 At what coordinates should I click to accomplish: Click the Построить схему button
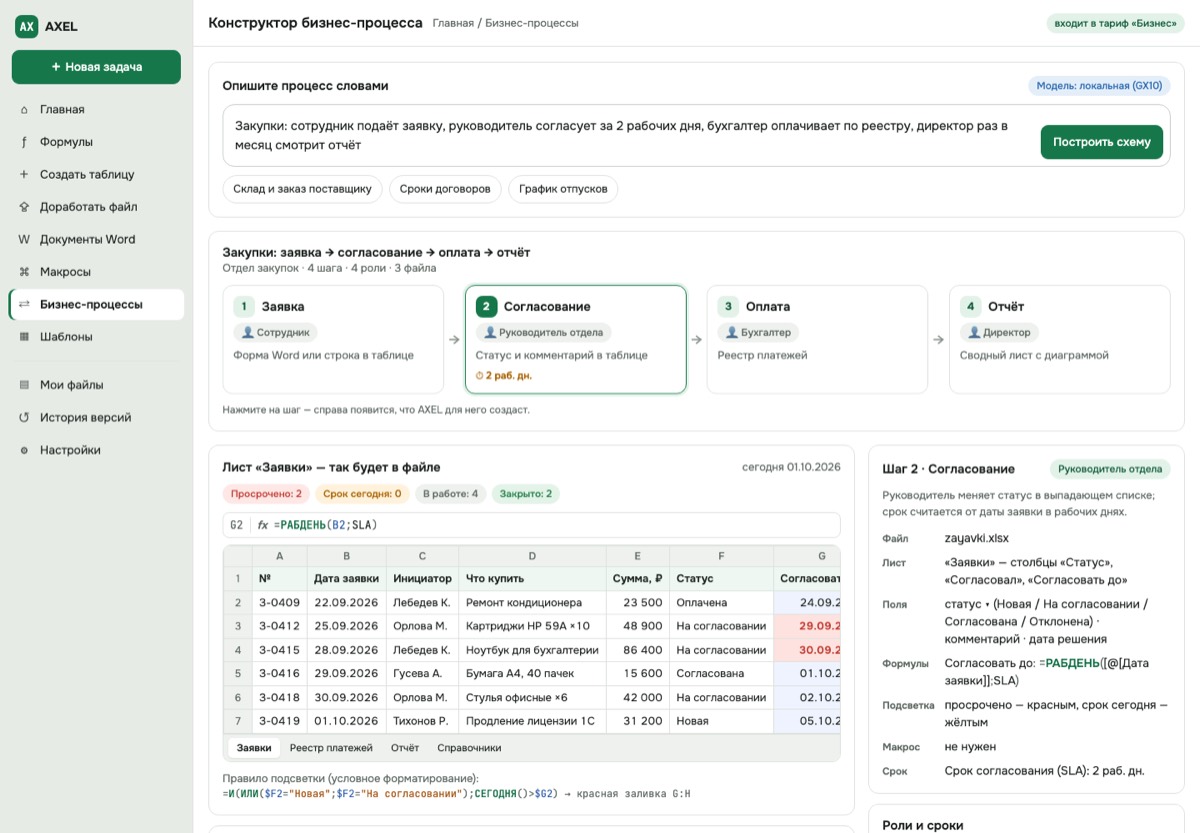click(x=1102, y=142)
